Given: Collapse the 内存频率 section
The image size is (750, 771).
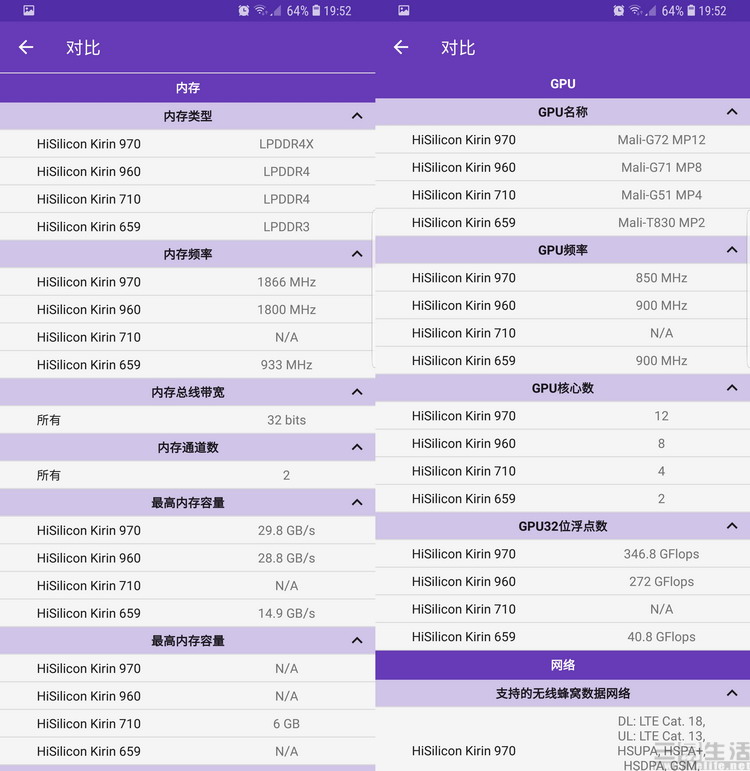Looking at the screenshot, I should point(357,254).
